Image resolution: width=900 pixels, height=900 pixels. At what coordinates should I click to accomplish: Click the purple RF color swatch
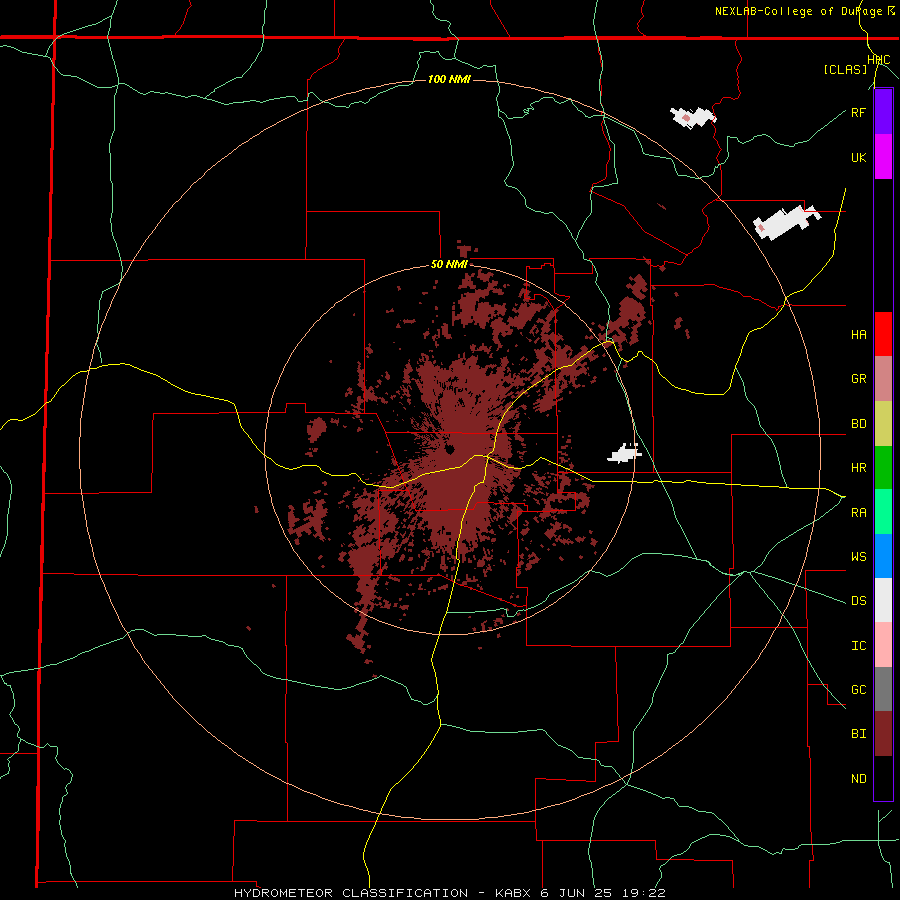coord(883,112)
